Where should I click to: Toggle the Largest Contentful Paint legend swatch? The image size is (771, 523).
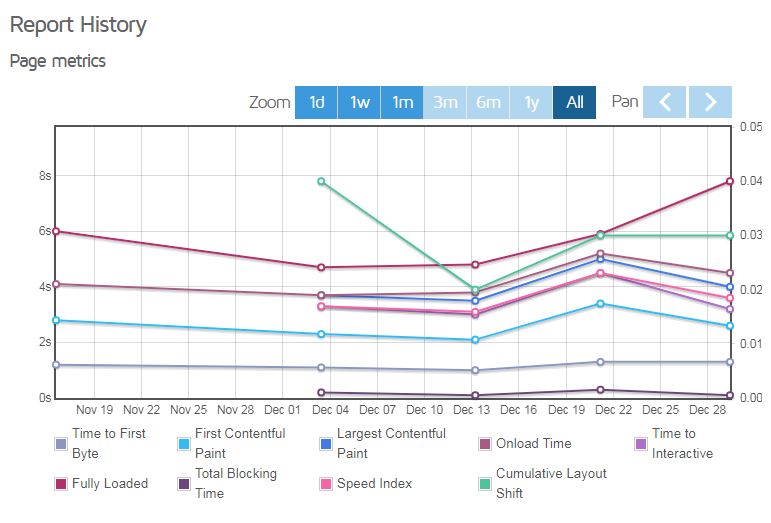[x=326, y=444]
